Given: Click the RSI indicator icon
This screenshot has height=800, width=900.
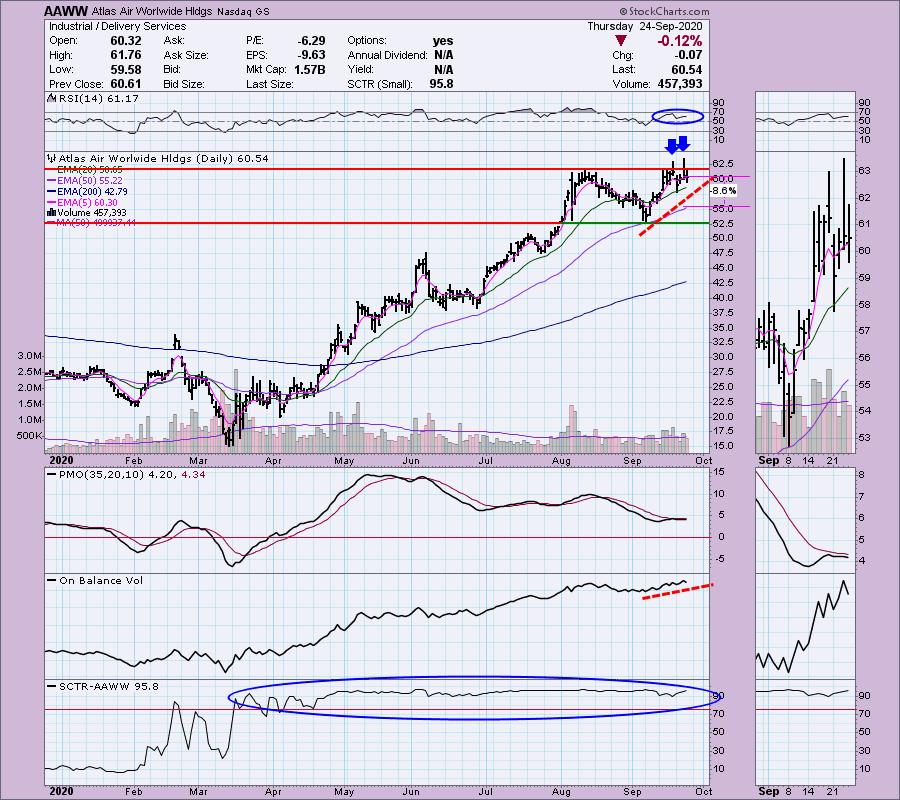Looking at the screenshot, I should coord(51,99).
